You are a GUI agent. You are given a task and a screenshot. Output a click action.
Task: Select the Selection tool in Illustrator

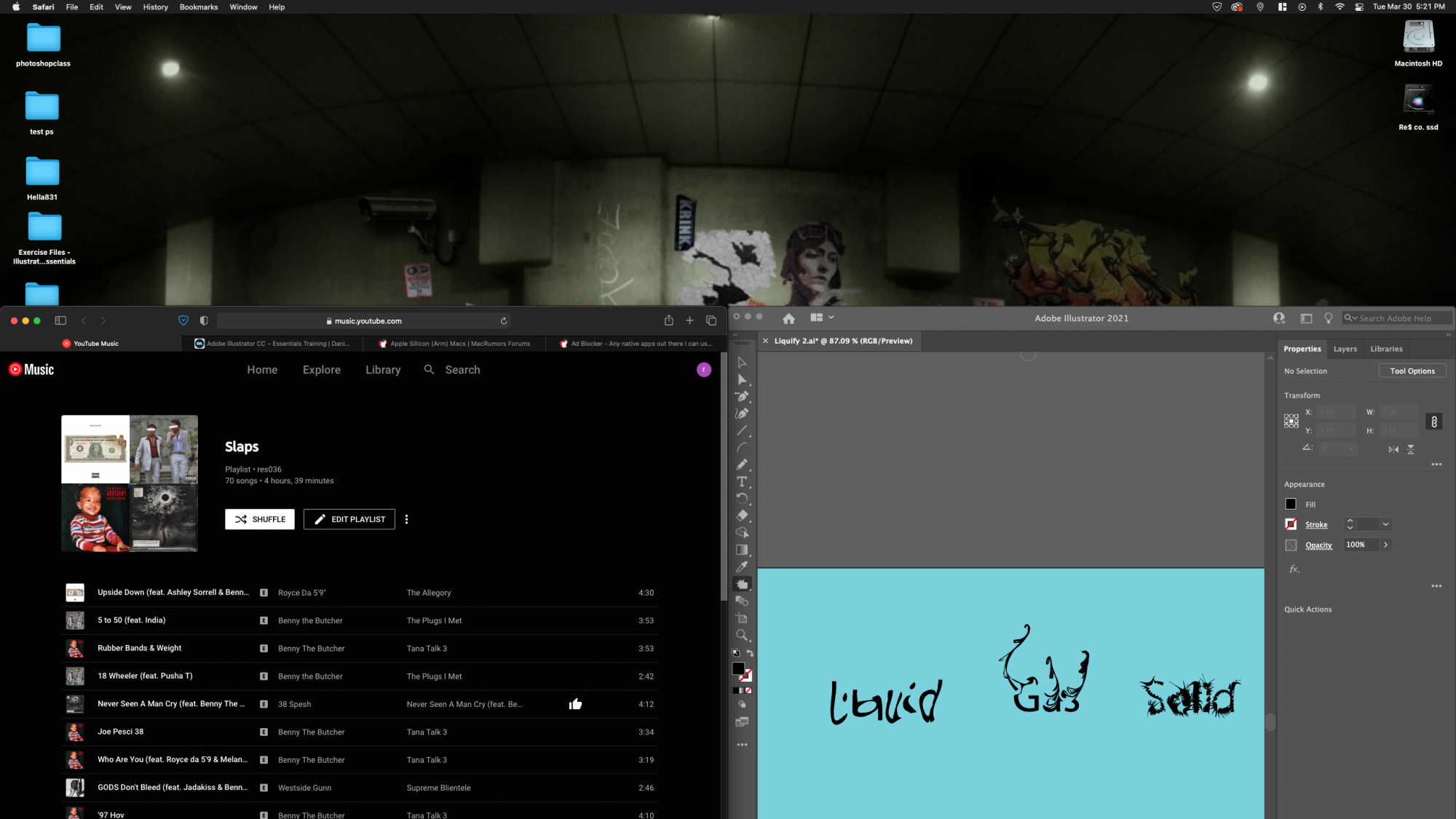click(x=742, y=363)
